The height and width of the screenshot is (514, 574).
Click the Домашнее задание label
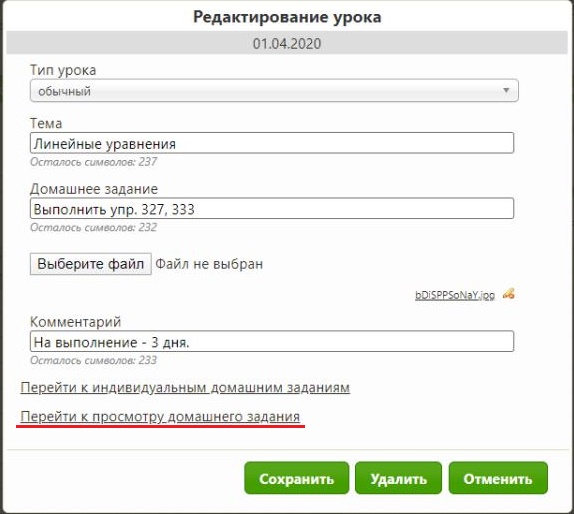[94, 189]
